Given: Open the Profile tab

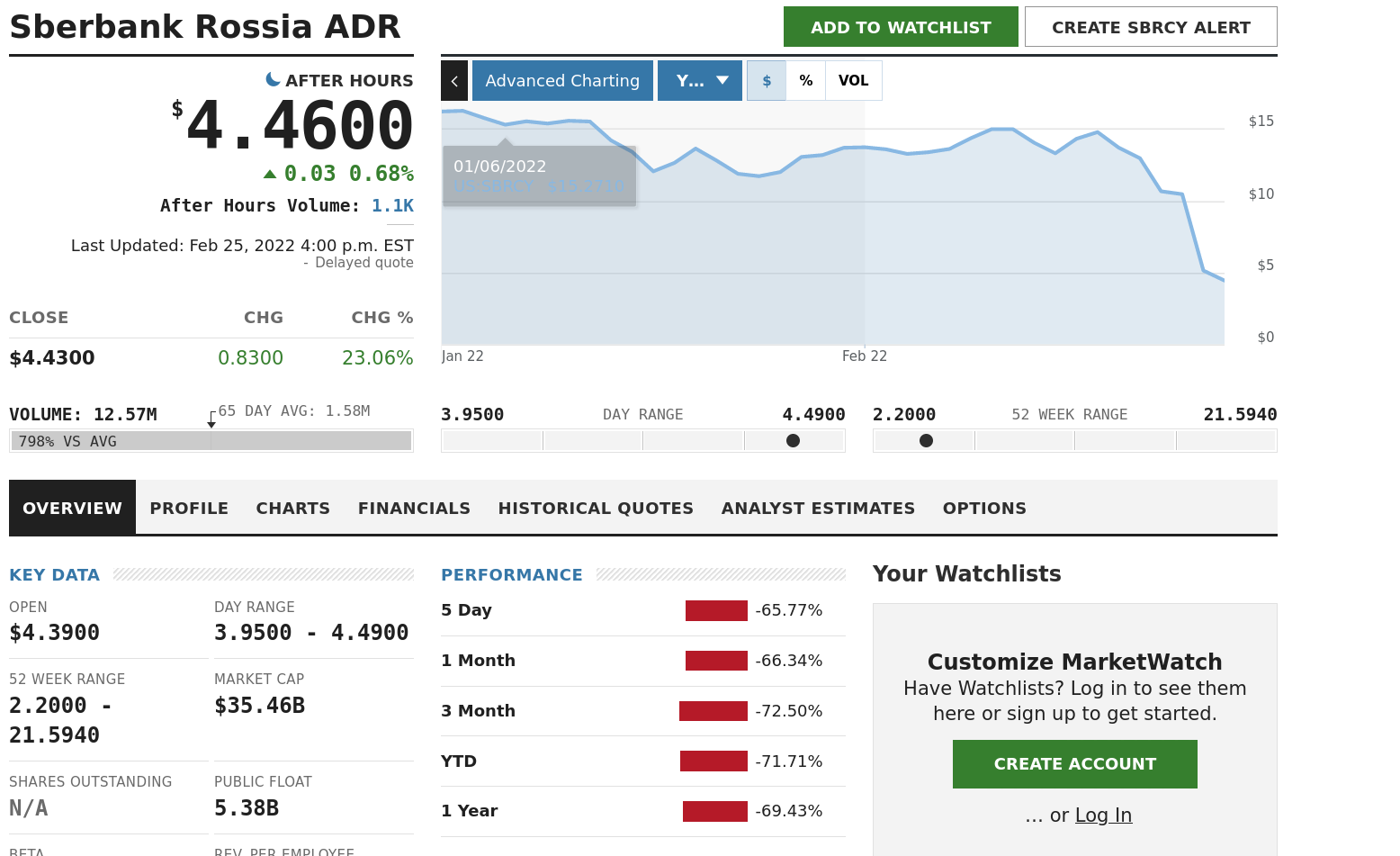Looking at the screenshot, I should [189, 509].
